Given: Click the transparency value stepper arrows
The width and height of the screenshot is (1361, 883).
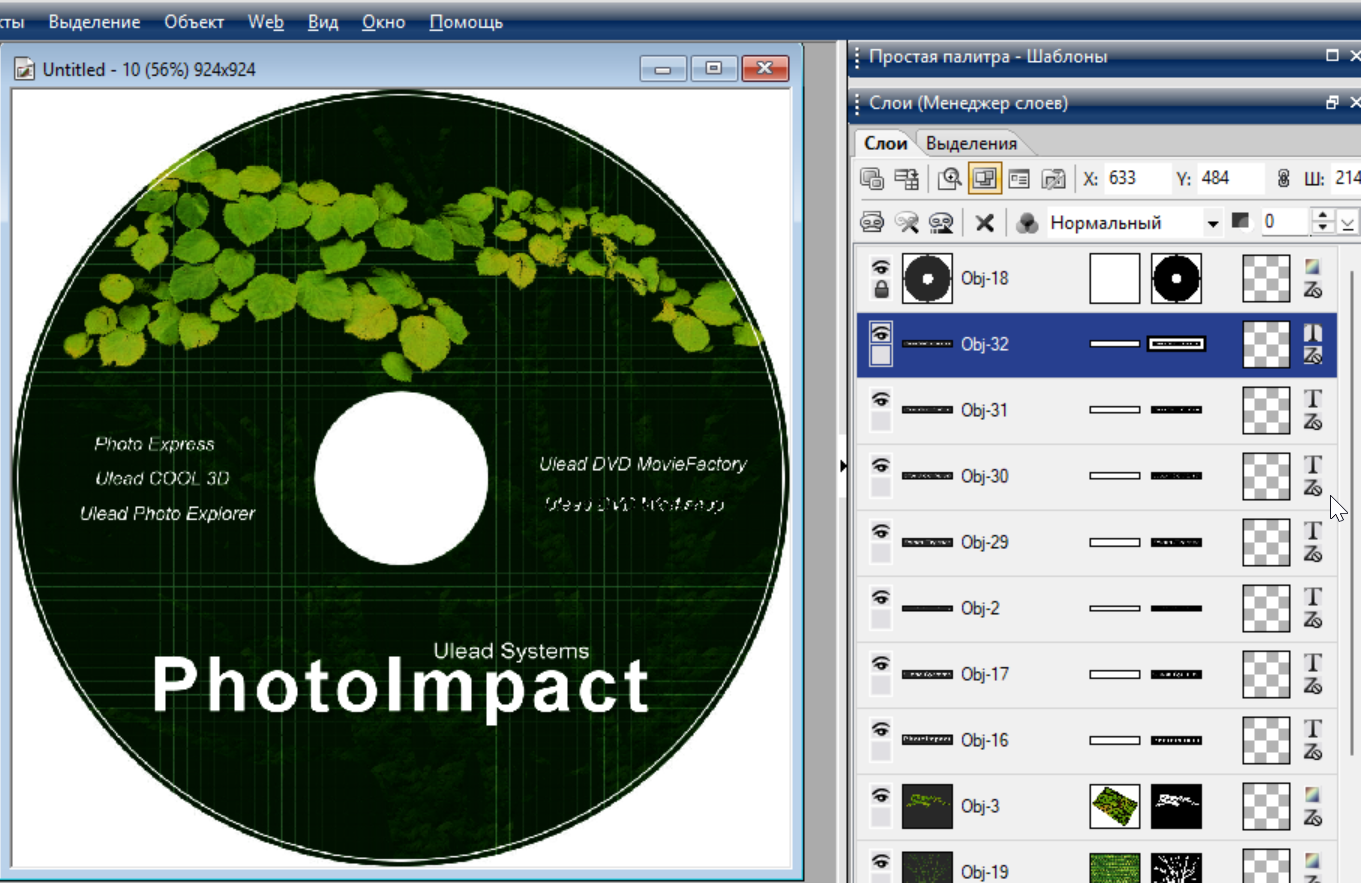Looking at the screenshot, I should click(1324, 222).
